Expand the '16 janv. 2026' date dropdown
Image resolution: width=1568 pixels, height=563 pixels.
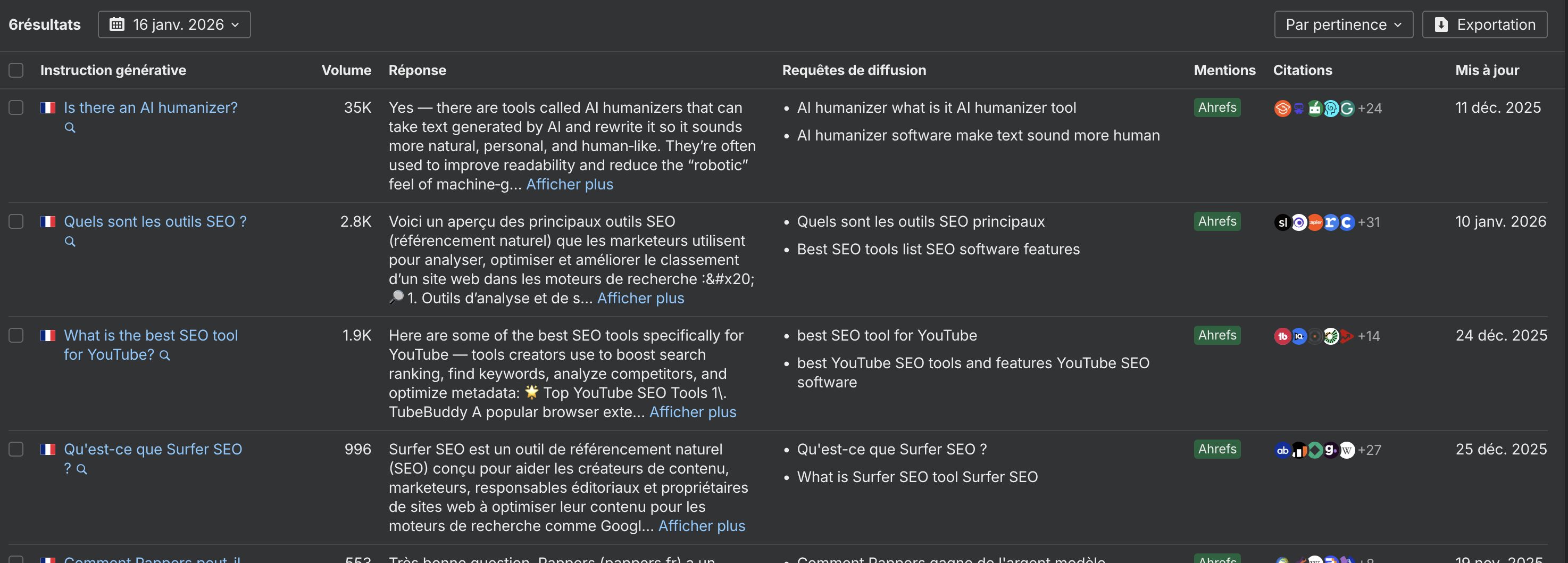pyautogui.click(x=174, y=24)
